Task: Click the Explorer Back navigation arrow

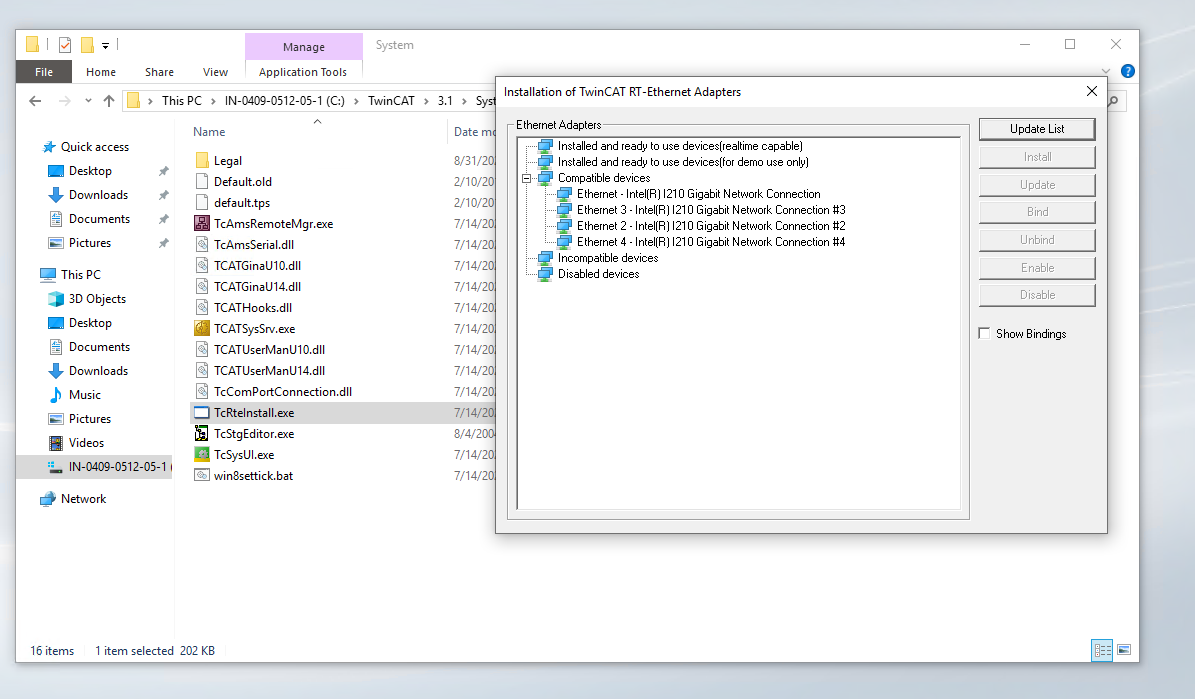Action: (x=35, y=101)
